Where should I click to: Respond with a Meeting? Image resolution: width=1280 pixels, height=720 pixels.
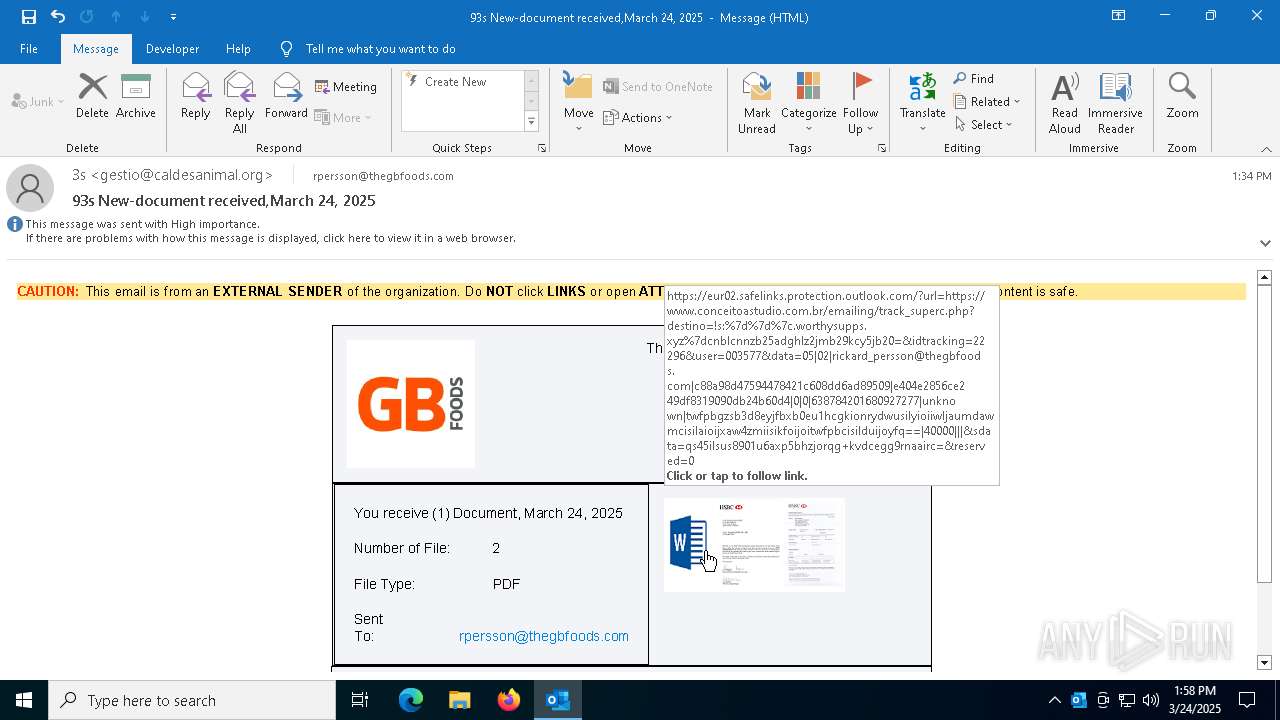(x=346, y=87)
